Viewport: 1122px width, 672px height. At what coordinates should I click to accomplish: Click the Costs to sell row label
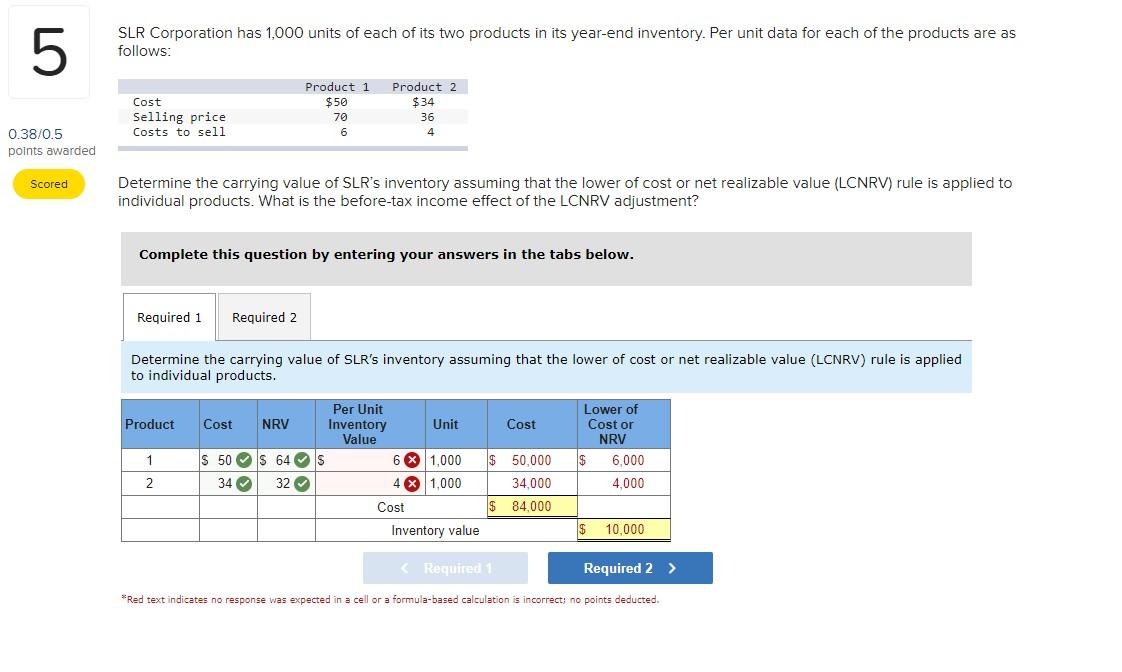[179, 132]
